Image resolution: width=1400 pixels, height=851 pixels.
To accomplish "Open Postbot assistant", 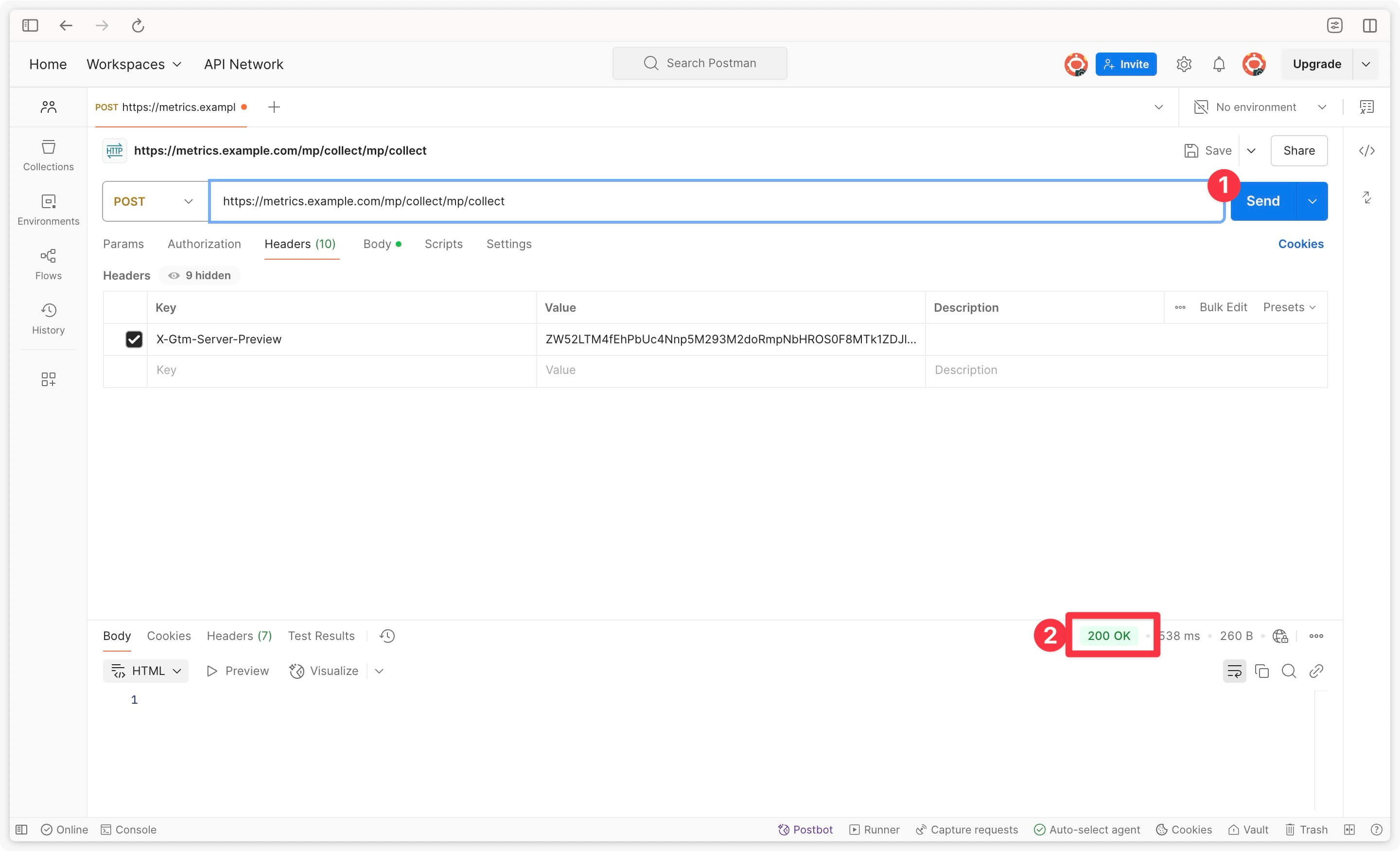I will click(805, 830).
